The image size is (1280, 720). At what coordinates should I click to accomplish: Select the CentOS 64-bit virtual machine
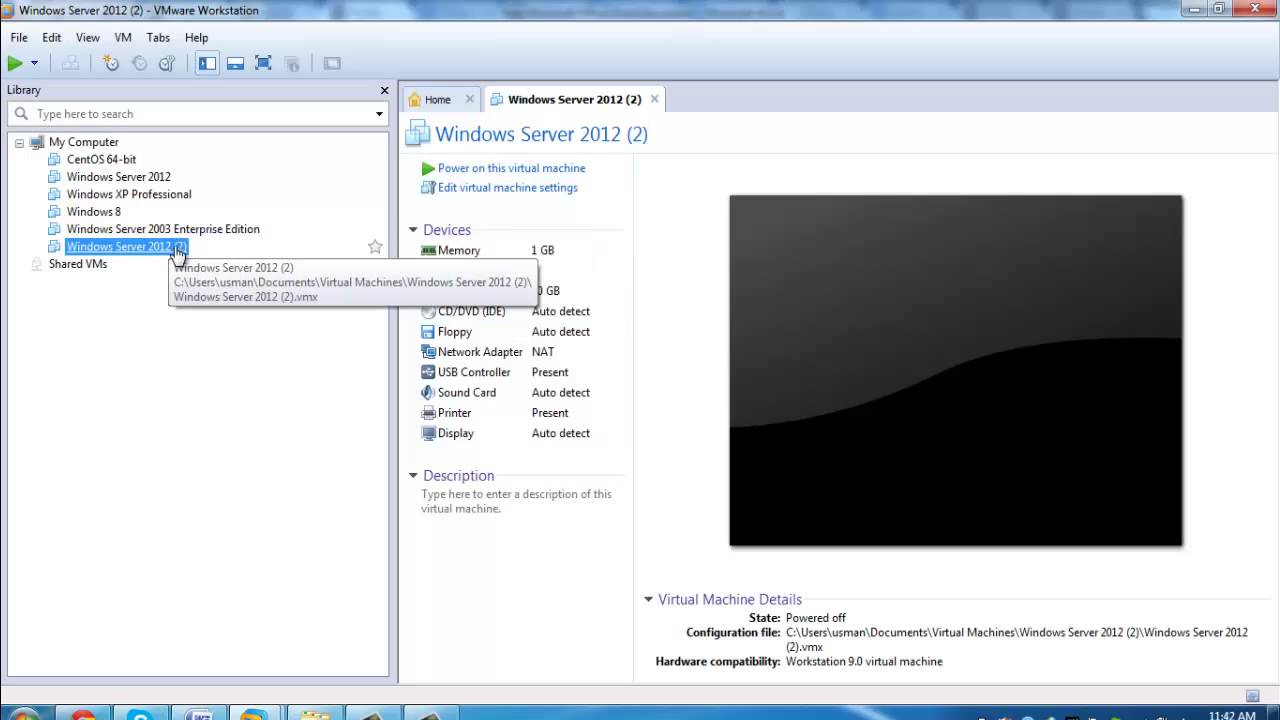(x=101, y=159)
